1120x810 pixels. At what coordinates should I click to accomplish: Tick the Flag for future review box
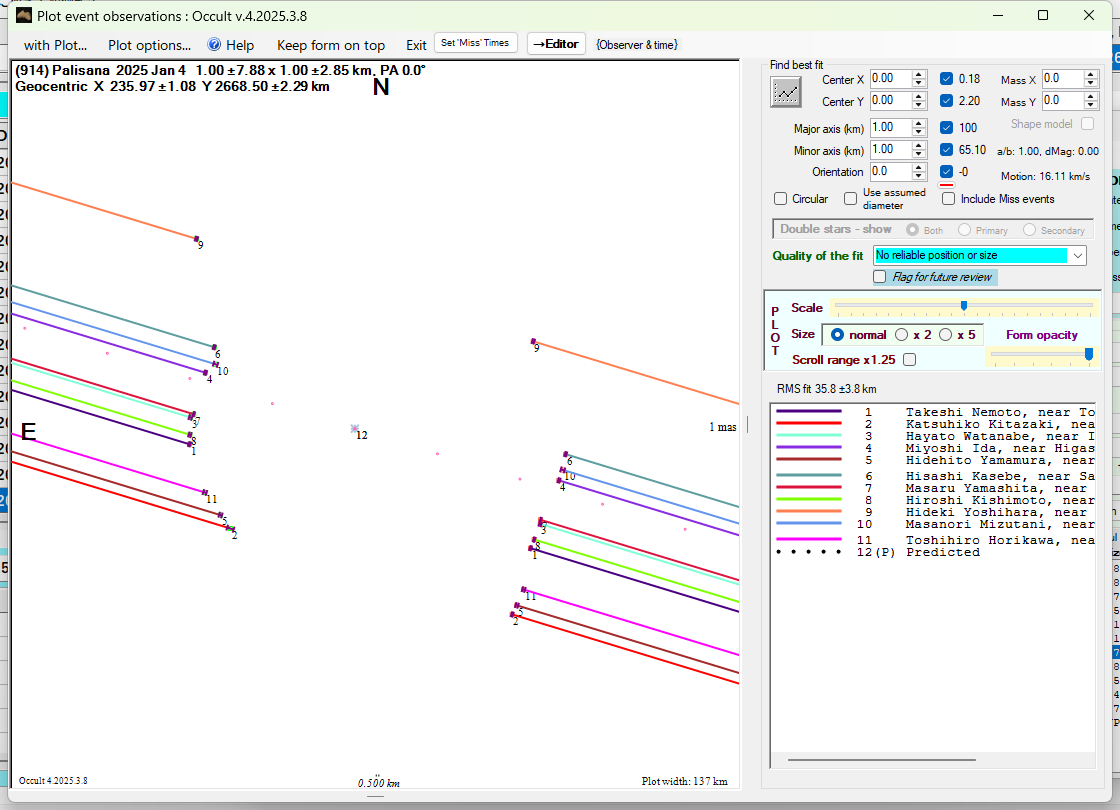pyautogui.click(x=880, y=277)
